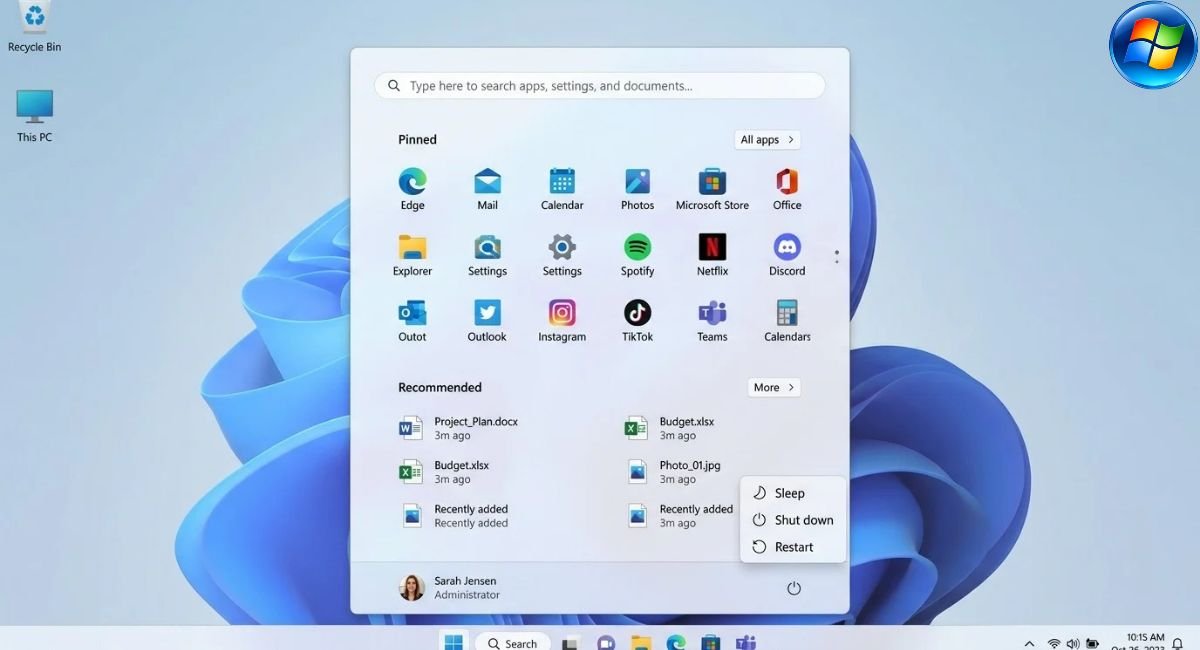Click the volume speaker icon in tray
1200x650 pixels.
(1073, 643)
